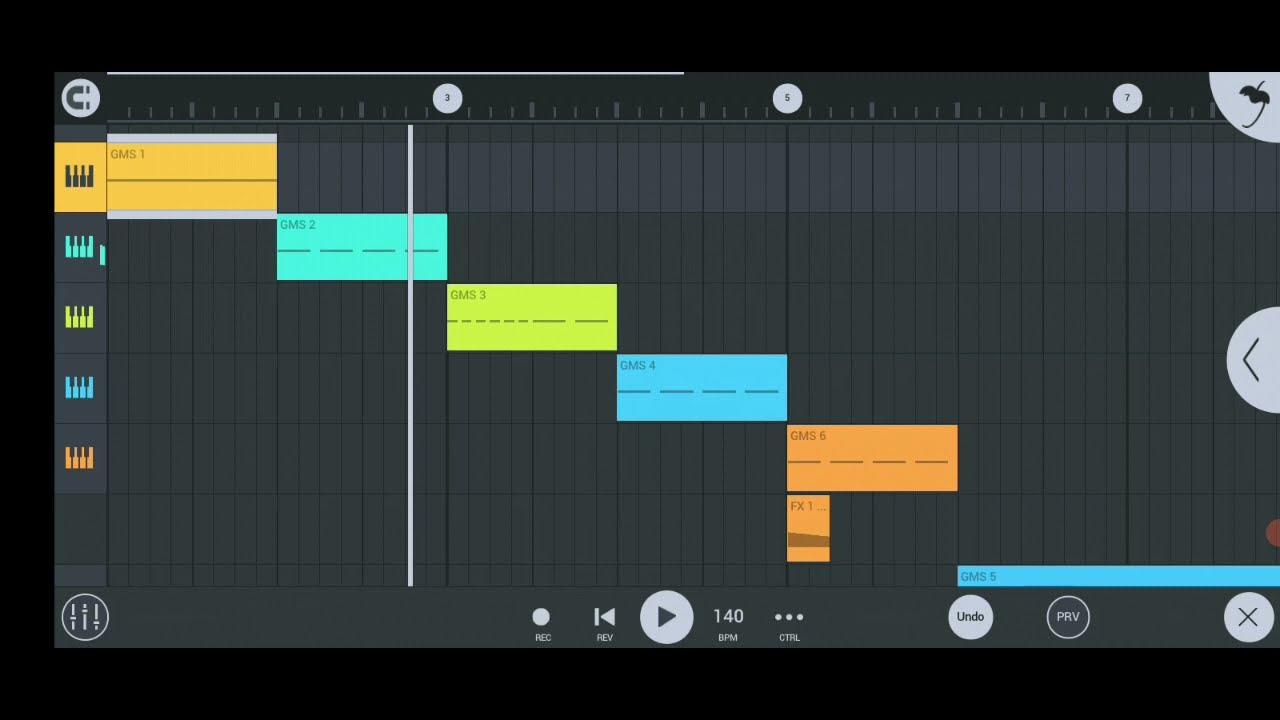Jump to bar 7 marker on timeline

[1127, 98]
